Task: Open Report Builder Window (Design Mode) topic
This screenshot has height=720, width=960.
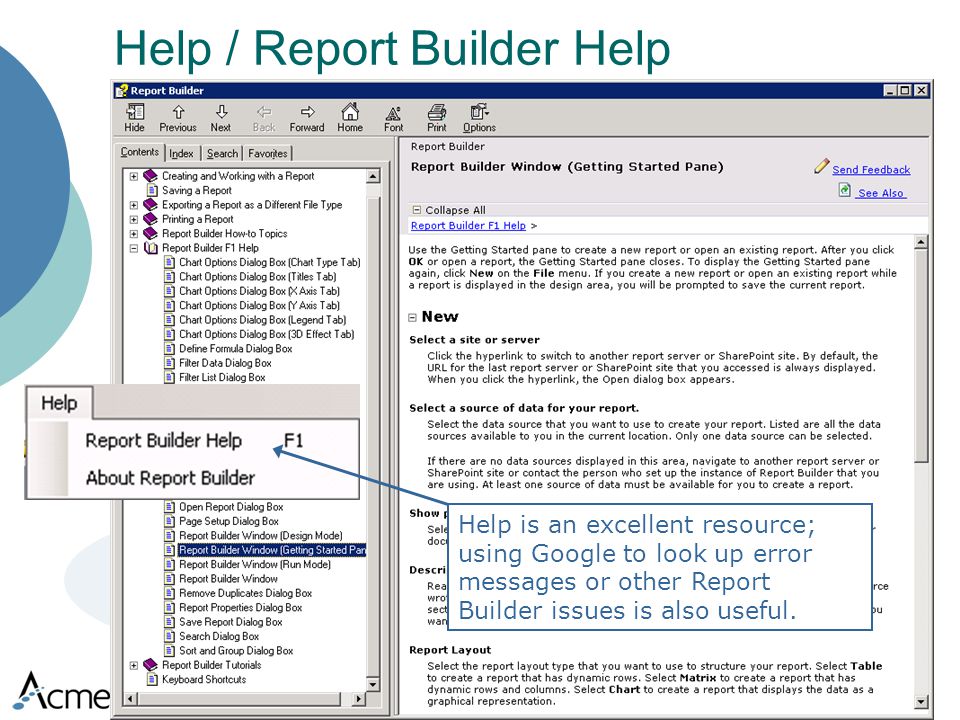Action: (x=261, y=536)
